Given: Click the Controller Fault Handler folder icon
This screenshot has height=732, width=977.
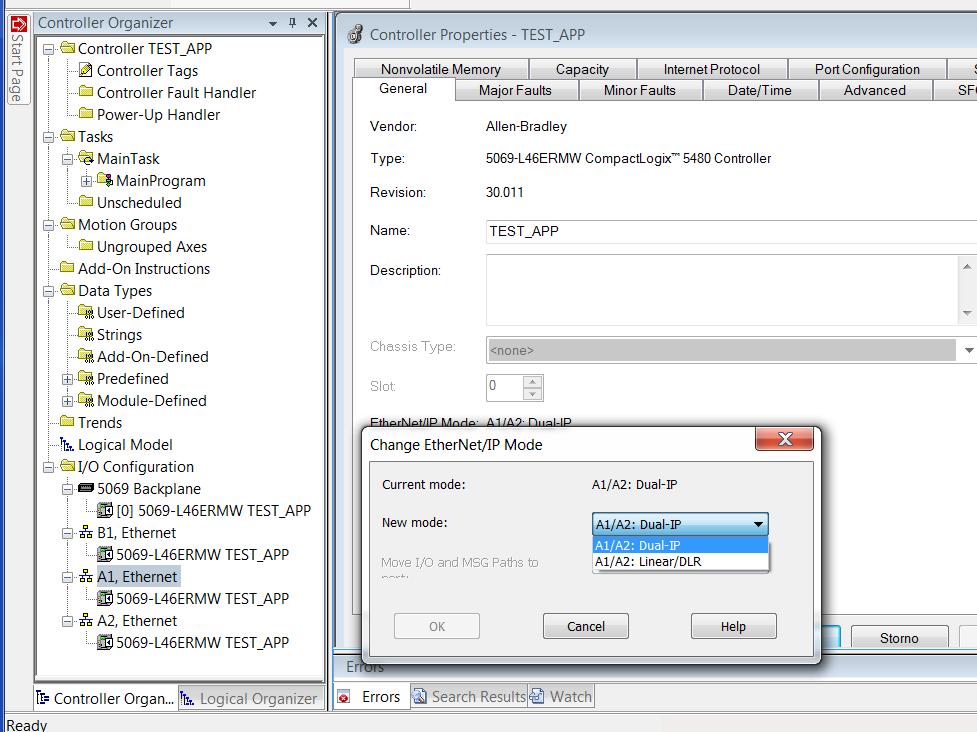Looking at the screenshot, I should 87,92.
